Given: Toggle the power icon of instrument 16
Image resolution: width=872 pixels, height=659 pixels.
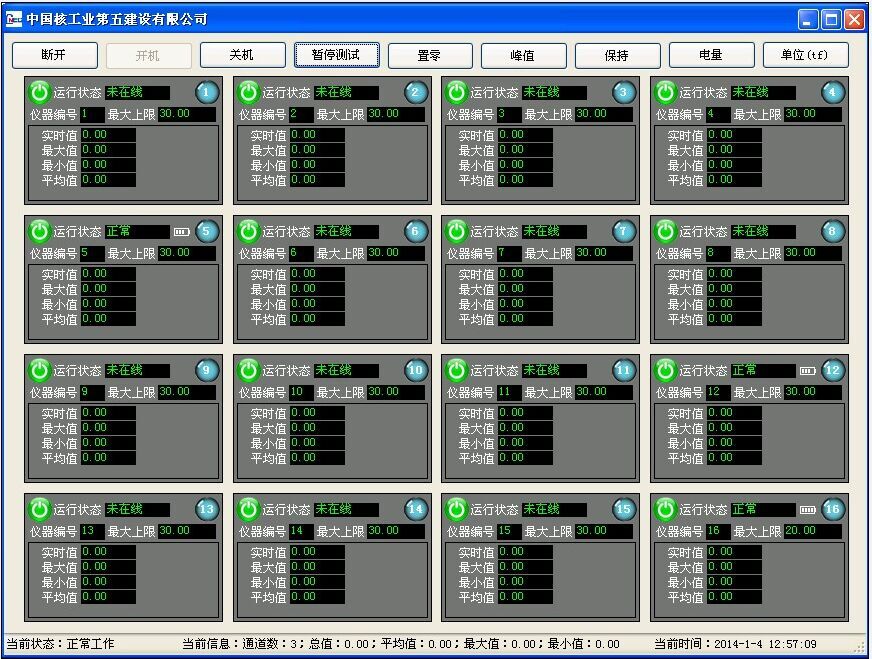Looking at the screenshot, I should [666, 509].
